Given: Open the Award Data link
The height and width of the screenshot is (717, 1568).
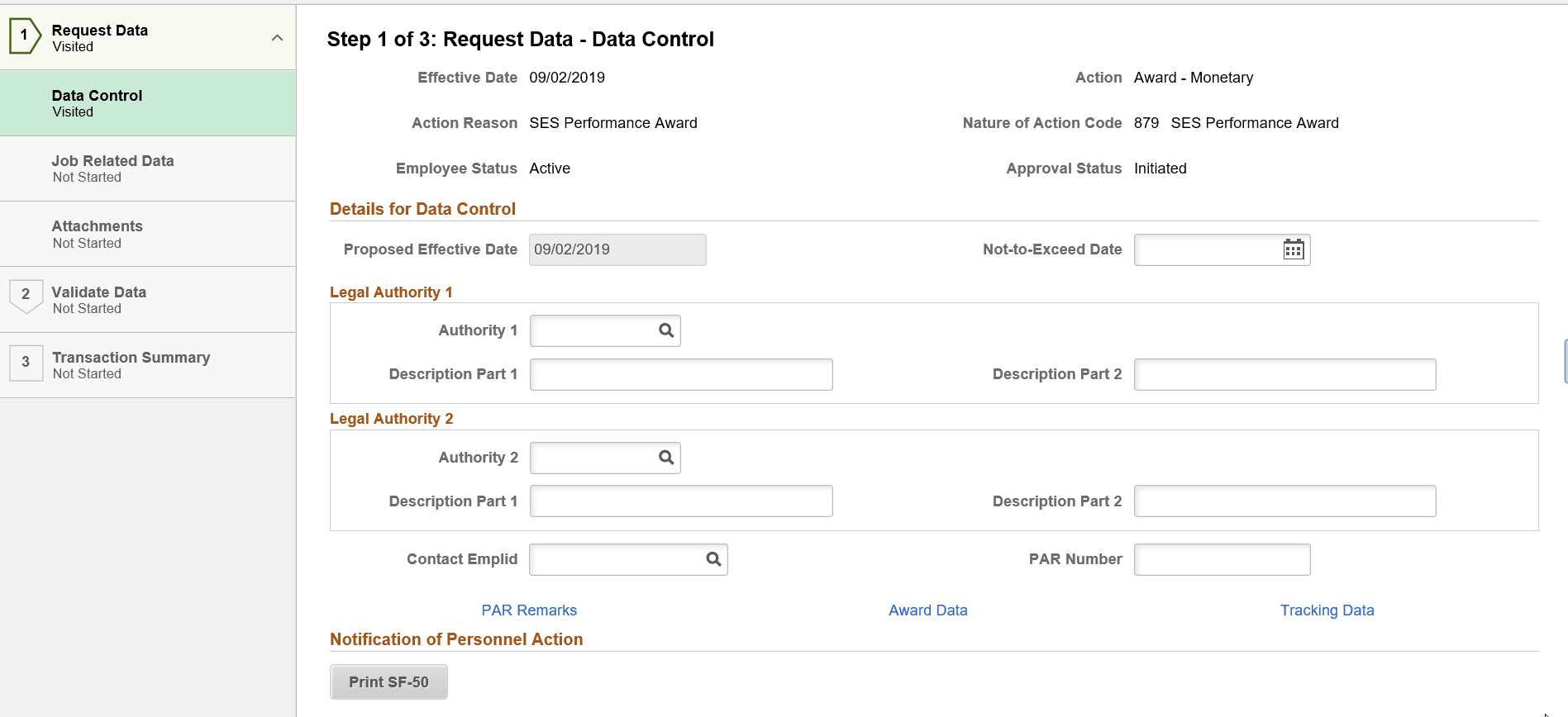Looking at the screenshot, I should (x=927, y=610).
